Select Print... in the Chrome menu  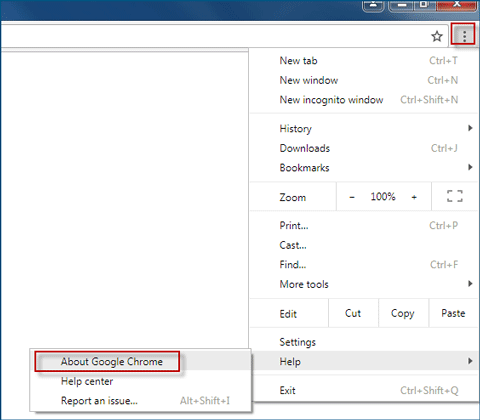[x=364, y=226]
